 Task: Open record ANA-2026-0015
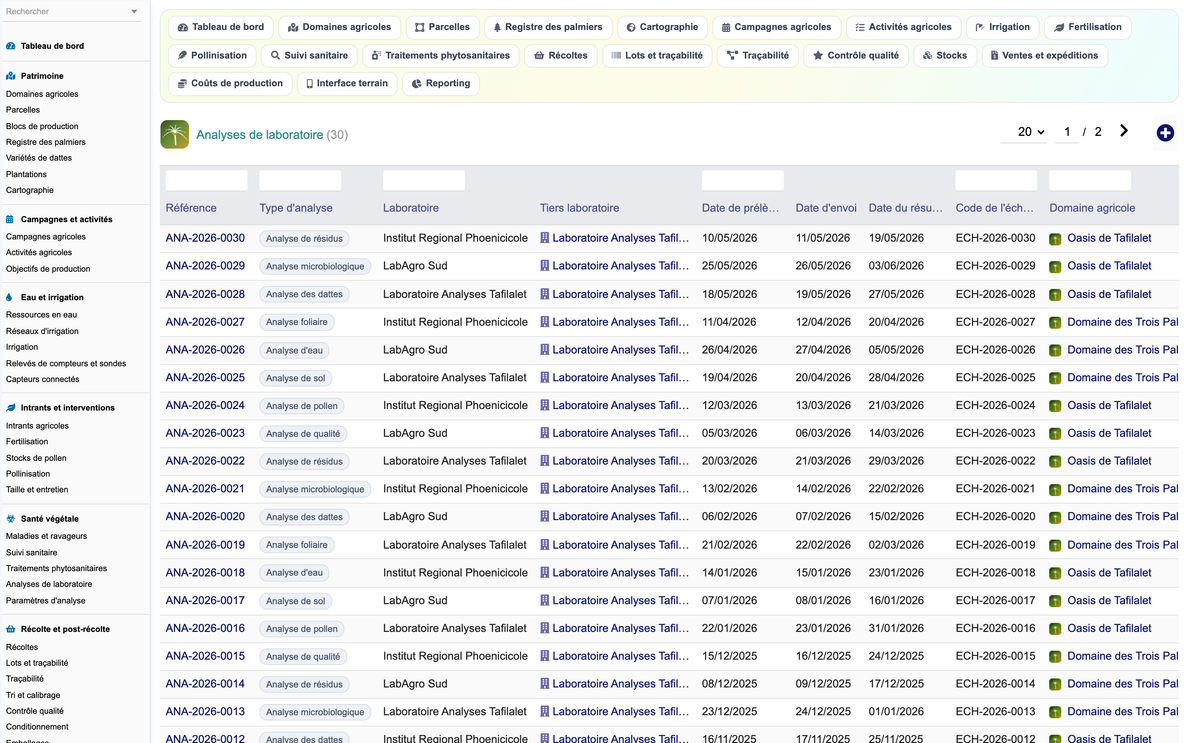coord(205,656)
